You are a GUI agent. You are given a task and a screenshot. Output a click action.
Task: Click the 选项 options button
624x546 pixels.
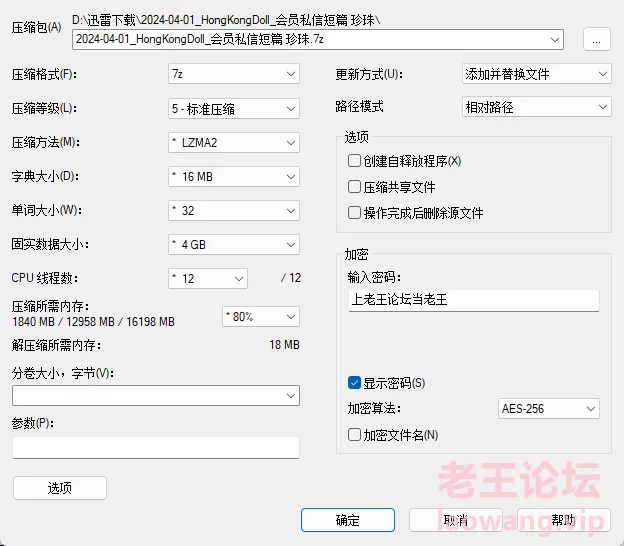[60, 488]
